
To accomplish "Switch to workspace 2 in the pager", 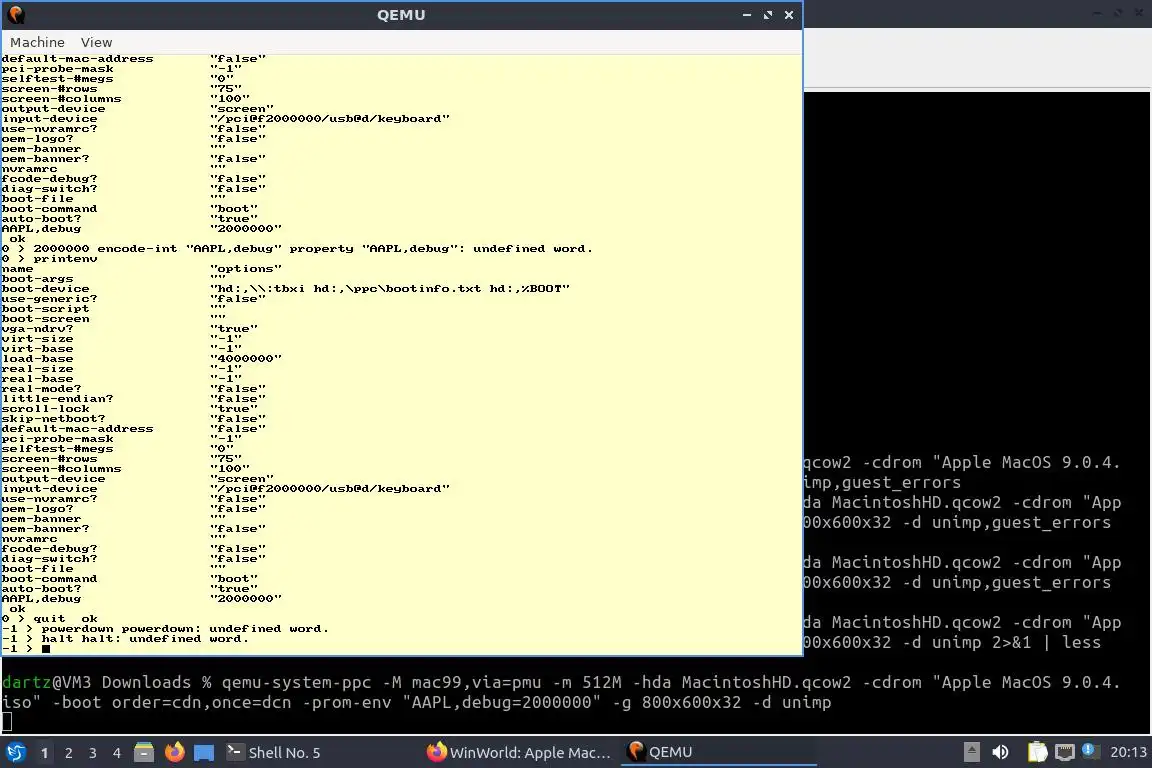I will coord(68,753).
